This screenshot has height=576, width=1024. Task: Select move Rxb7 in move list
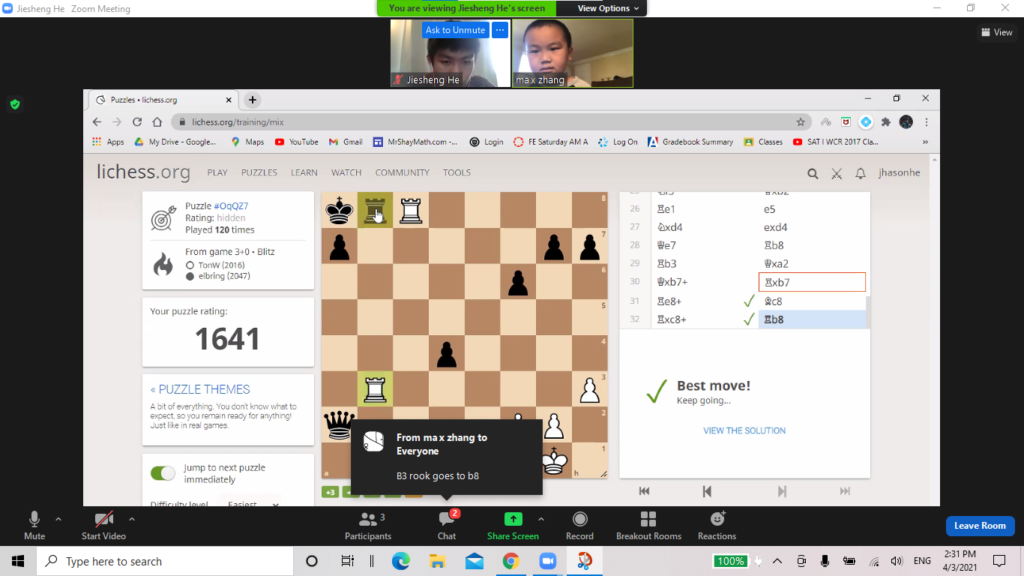pos(812,282)
